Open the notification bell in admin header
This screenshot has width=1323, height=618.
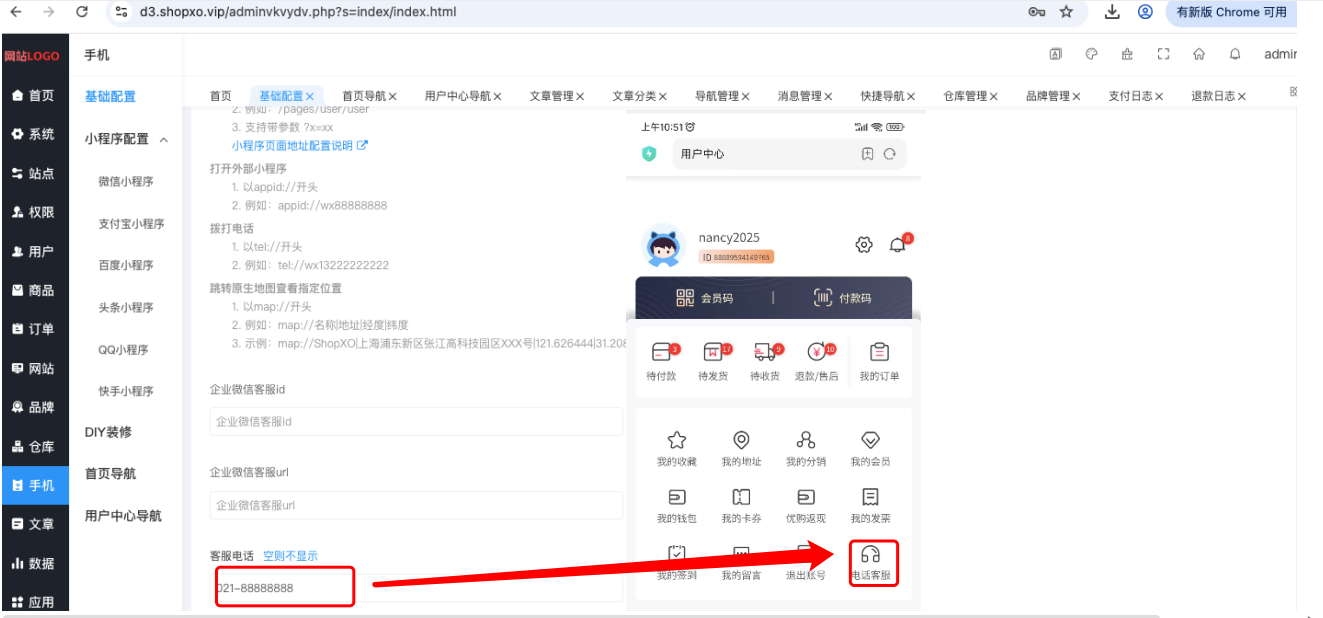[x=1235, y=54]
